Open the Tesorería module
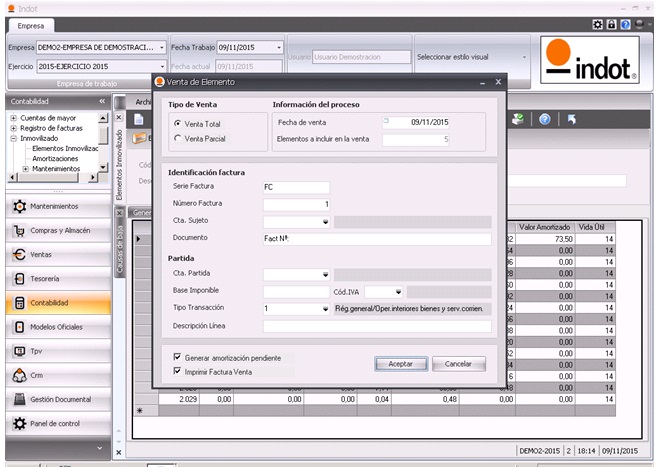The width and height of the screenshot is (658, 467). pyautogui.click(x=55, y=278)
